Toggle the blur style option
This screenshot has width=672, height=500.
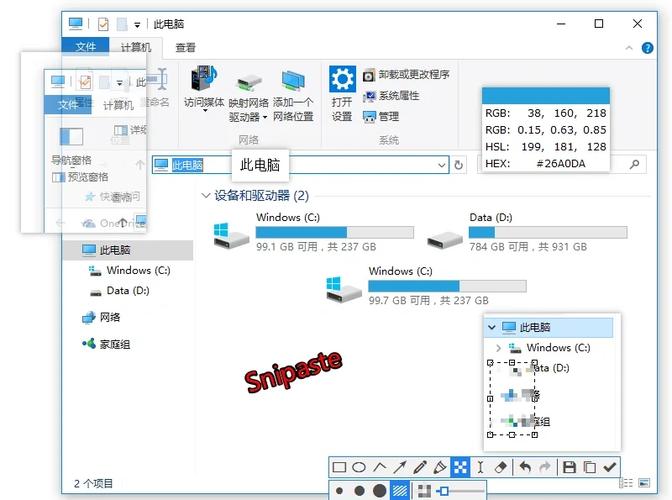pos(424,491)
